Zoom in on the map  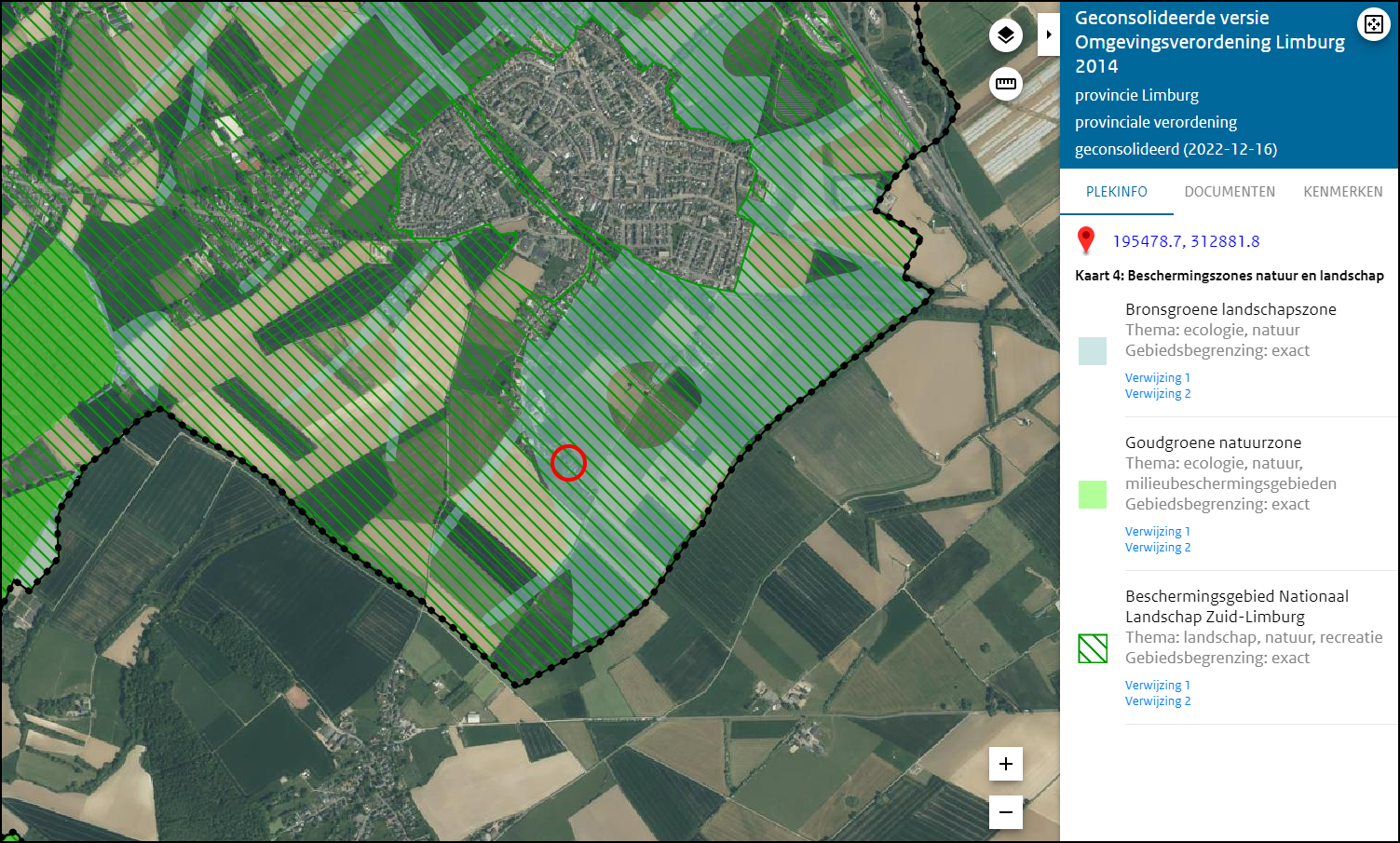tap(1005, 764)
